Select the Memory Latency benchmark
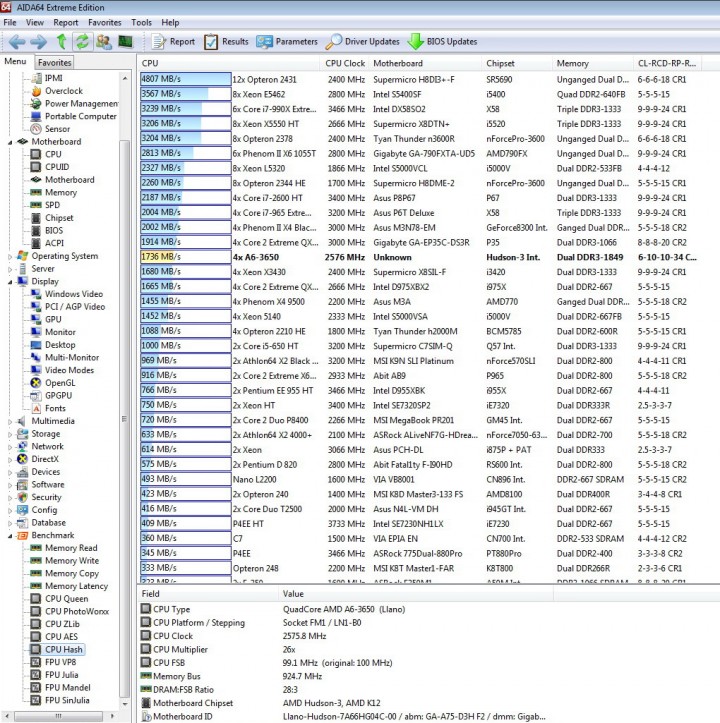The height and width of the screenshot is (723, 720). point(76,586)
